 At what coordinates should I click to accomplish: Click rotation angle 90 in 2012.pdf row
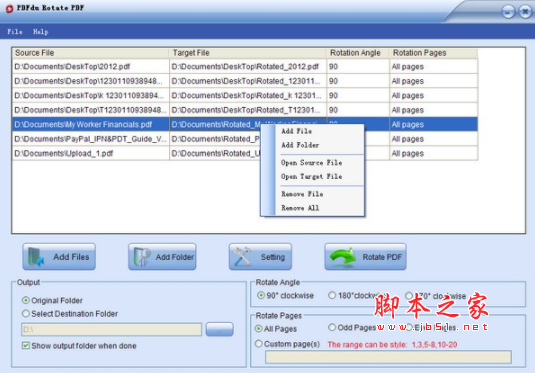358,67
